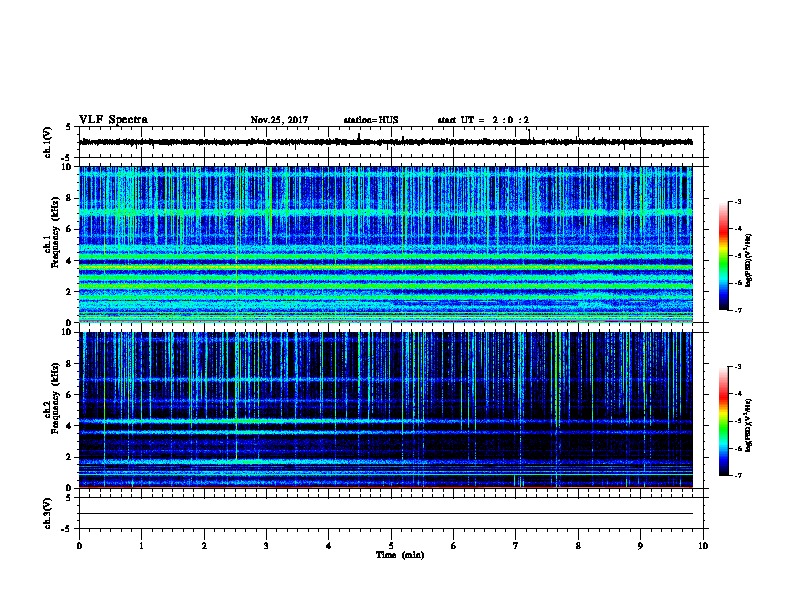Click the "7" tick on the time axis
Image resolution: width=792 pixels, height=612 pixels.
(516, 546)
